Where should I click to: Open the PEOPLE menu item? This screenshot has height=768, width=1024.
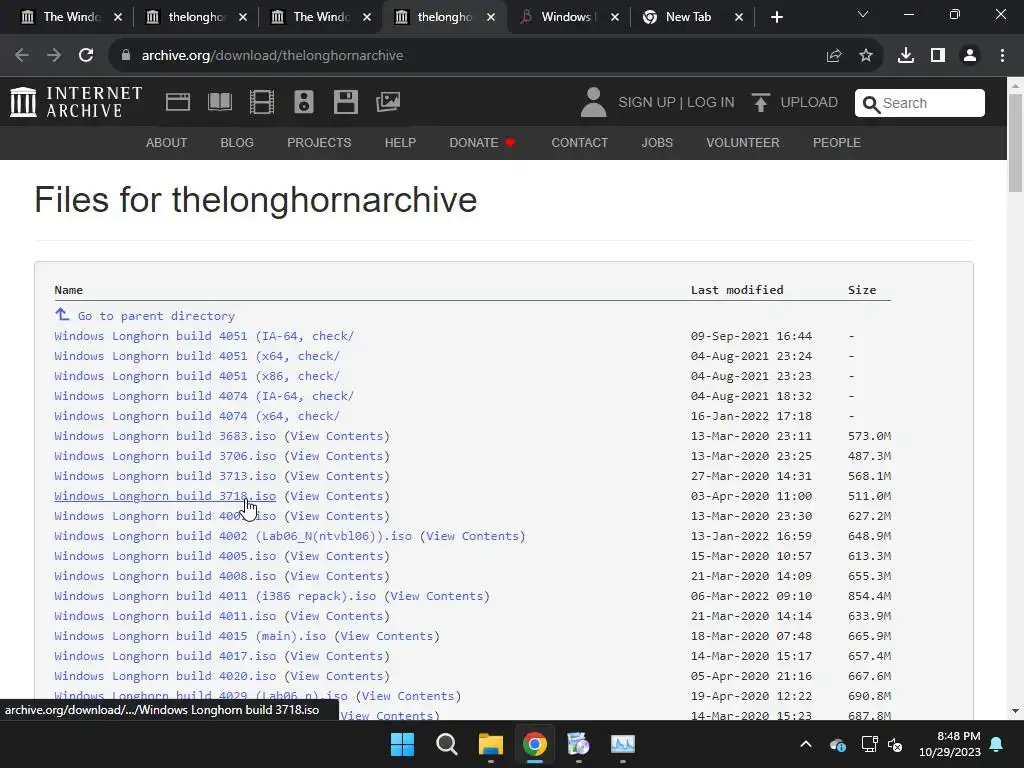tap(837, 142)
